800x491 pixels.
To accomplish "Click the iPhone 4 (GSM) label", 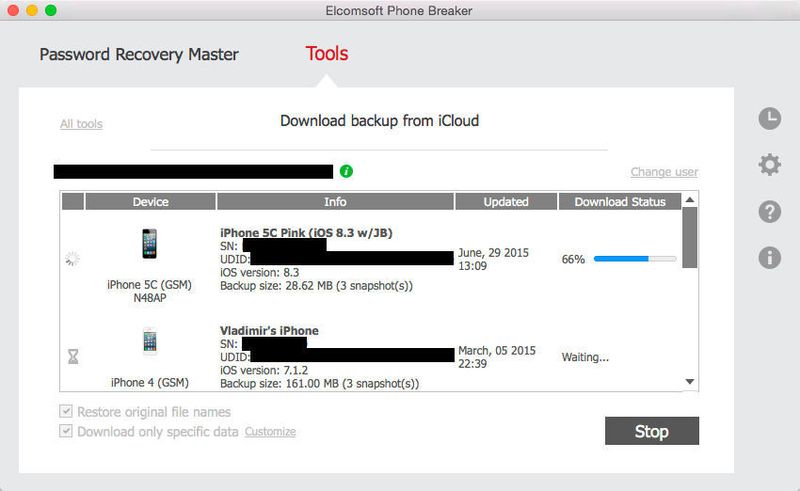I will click(x=149, y=382).
